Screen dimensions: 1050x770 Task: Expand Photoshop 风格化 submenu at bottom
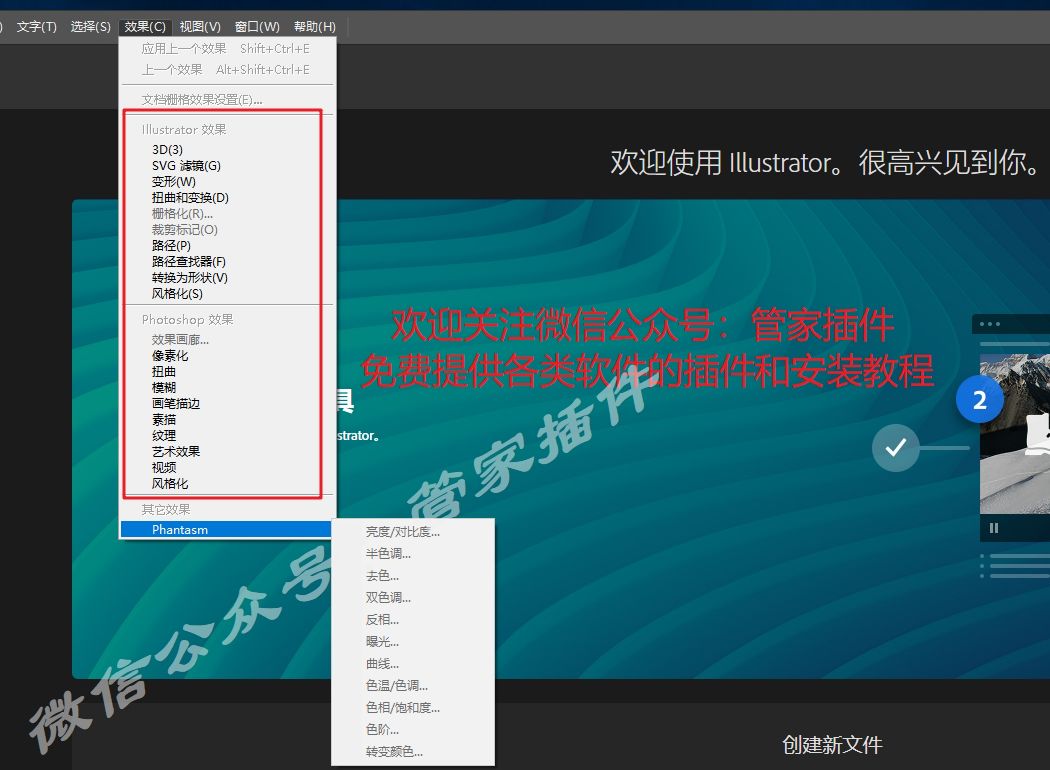click(227, 483)
